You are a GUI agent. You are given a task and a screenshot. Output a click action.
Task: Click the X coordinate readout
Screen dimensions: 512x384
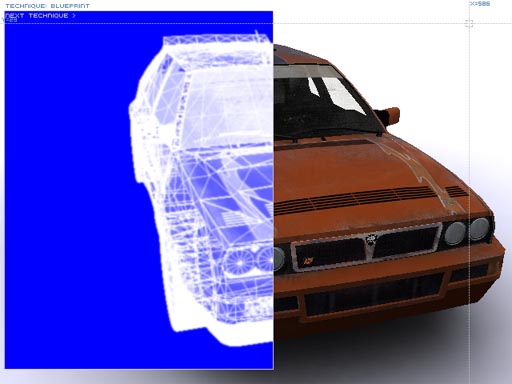coord(480,4)
